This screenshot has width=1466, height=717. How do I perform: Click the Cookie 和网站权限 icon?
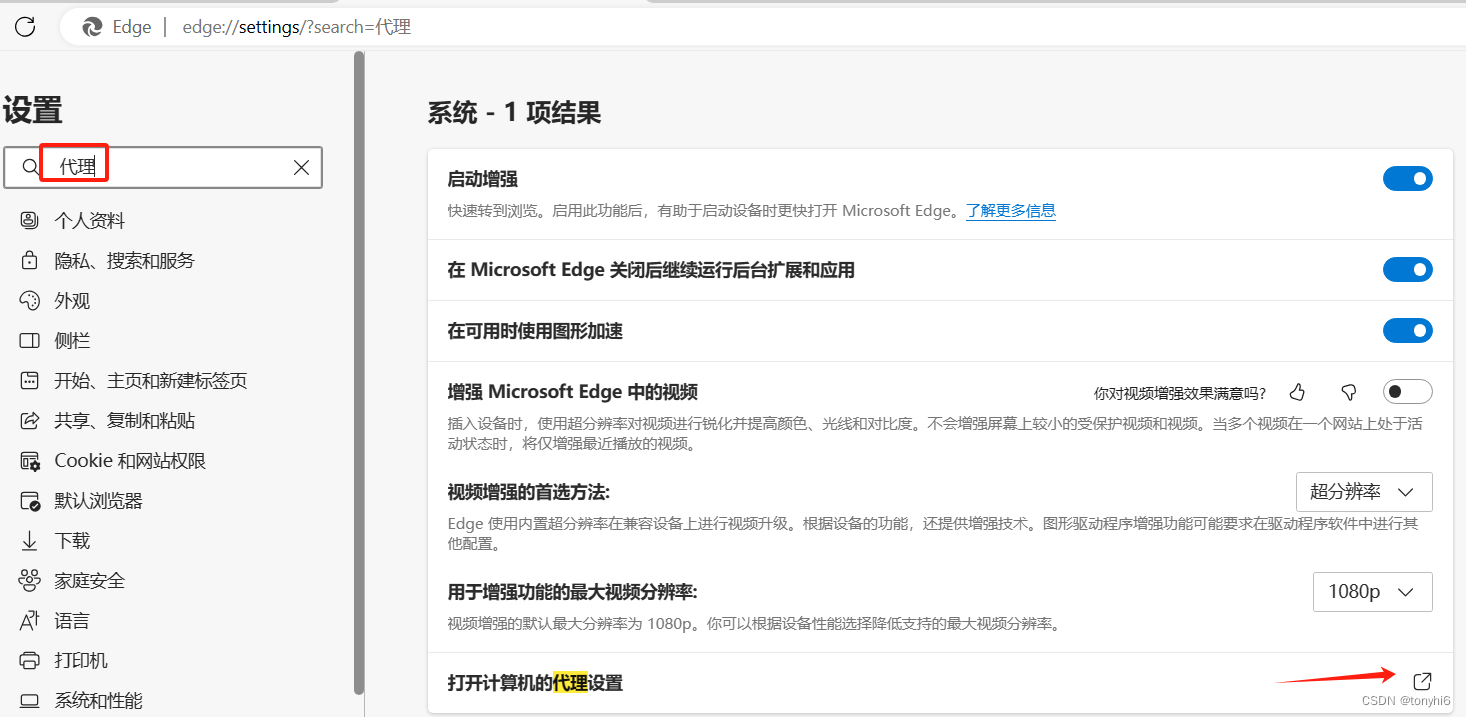(30, 460)
